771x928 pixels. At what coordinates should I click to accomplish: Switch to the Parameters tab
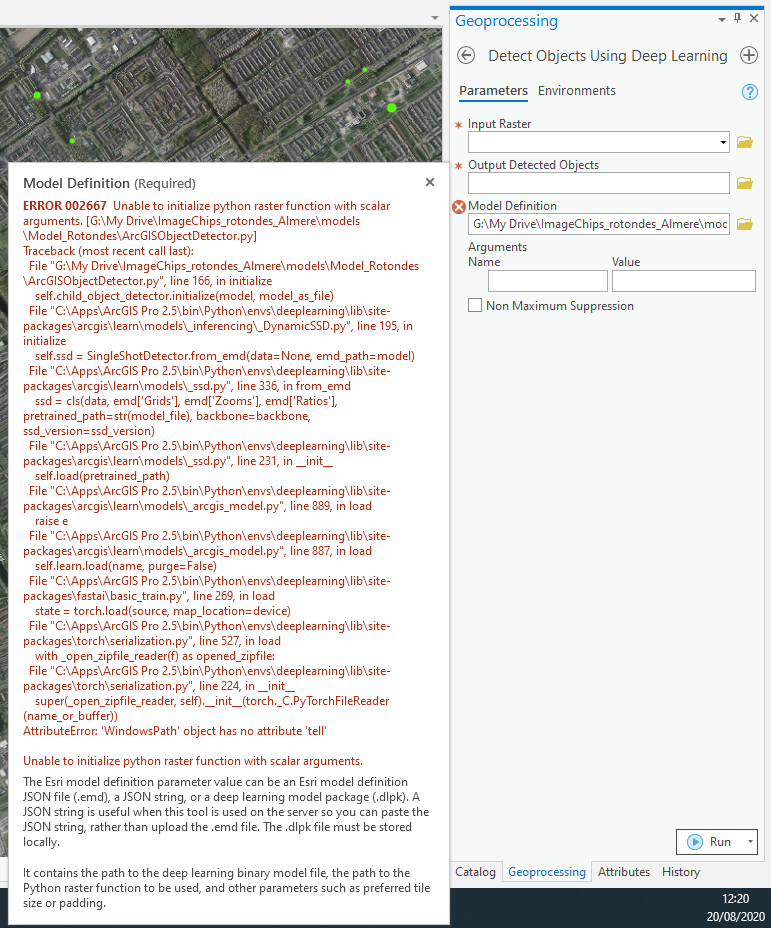tap(493, 91)
